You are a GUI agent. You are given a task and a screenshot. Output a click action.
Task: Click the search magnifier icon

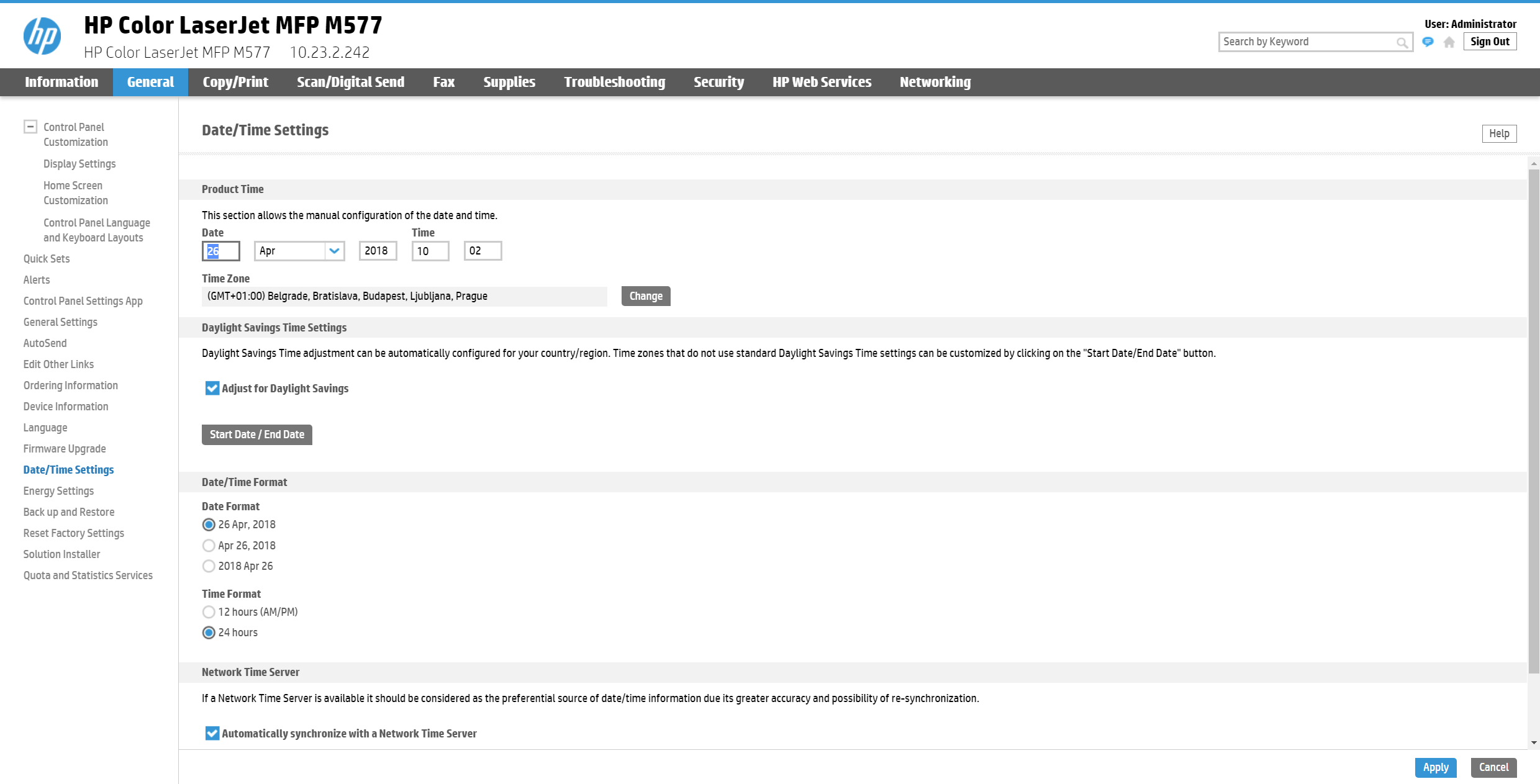point(1402,42)
